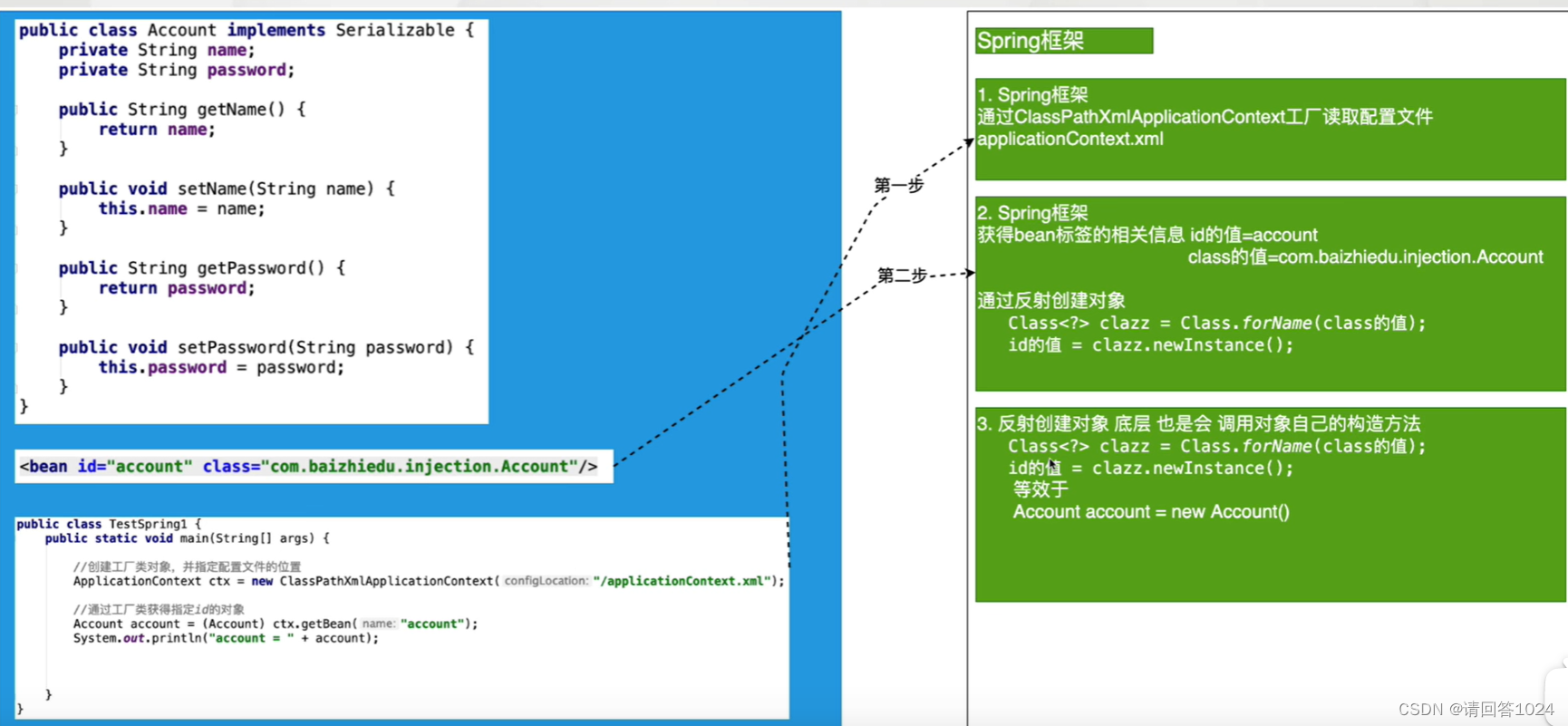The width and height of the screenshot is (1568, 726).
Task: Click 'Account account = new Account()' text
Action: (x=1151, y=512)
